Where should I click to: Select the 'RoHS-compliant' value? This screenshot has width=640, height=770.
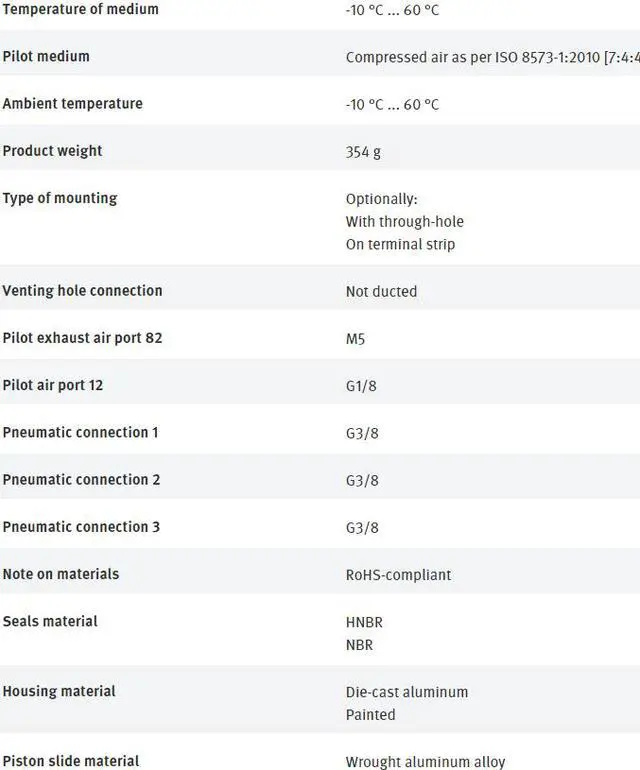(x=398, y=575)
